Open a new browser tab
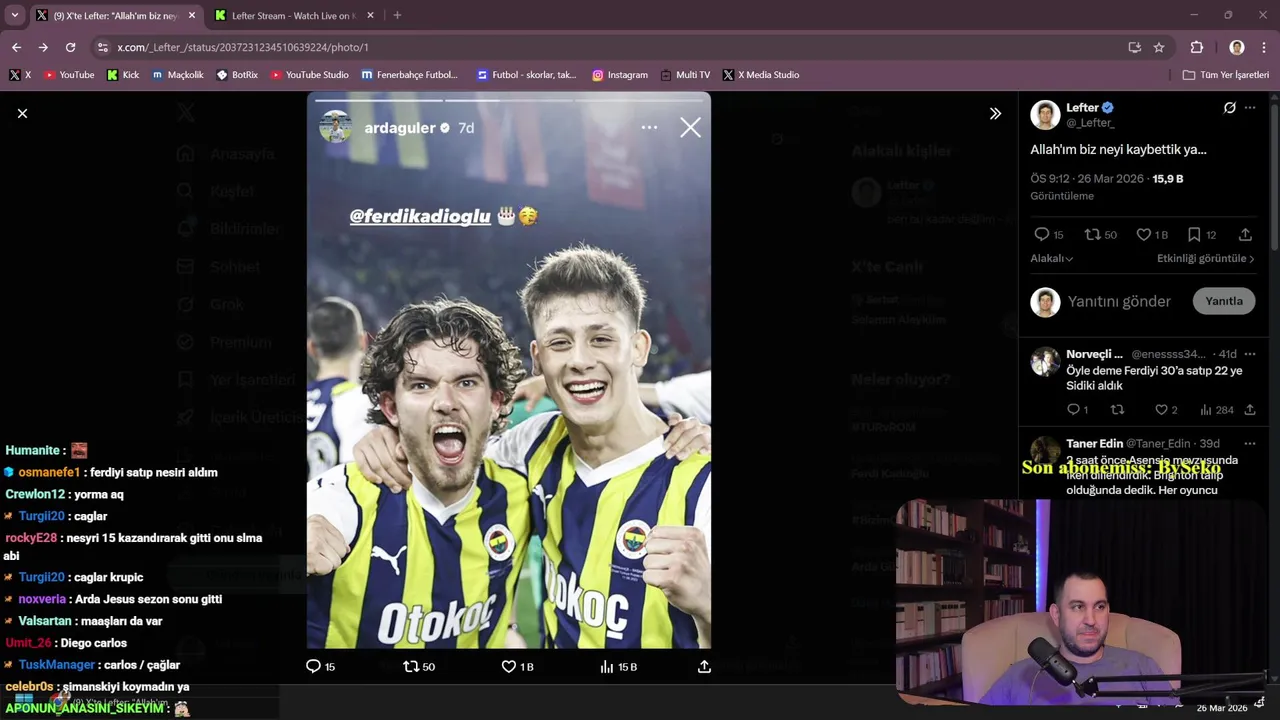Screen dimensions: 1280x720 coord(397,16)
